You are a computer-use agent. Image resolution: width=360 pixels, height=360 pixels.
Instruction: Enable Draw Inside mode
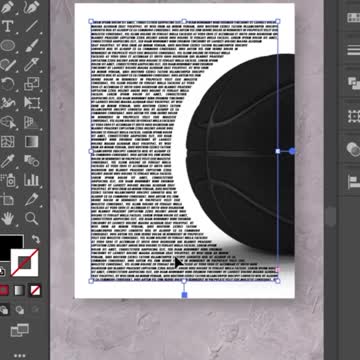click(x=35, y=310)
